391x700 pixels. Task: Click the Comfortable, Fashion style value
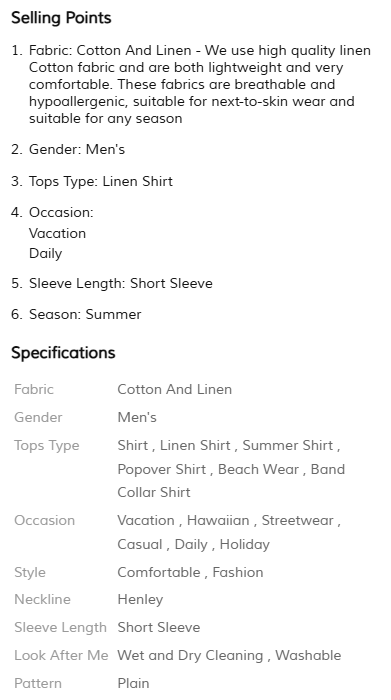click(x=190, y=572)
